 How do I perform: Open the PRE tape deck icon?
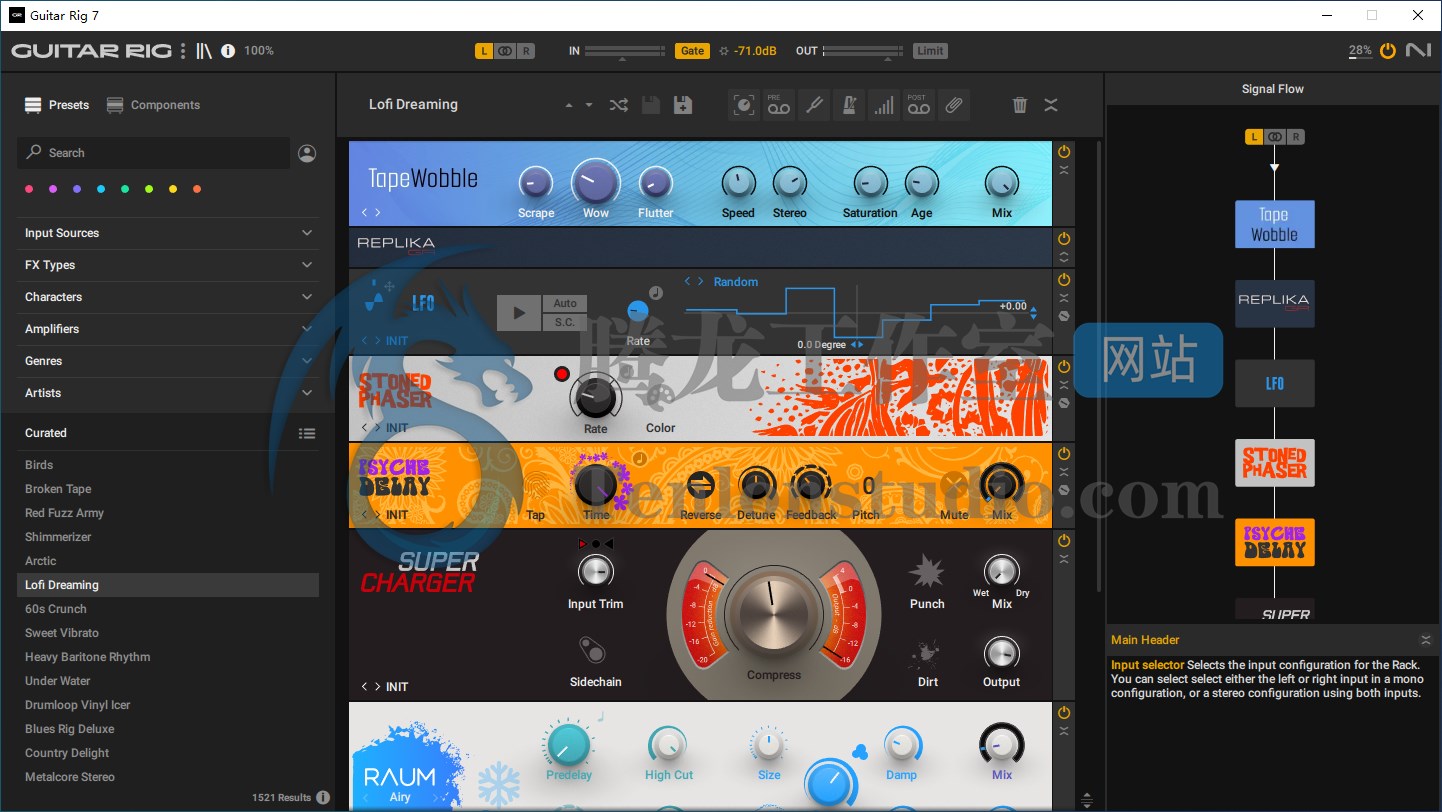[x=778, y=105]
